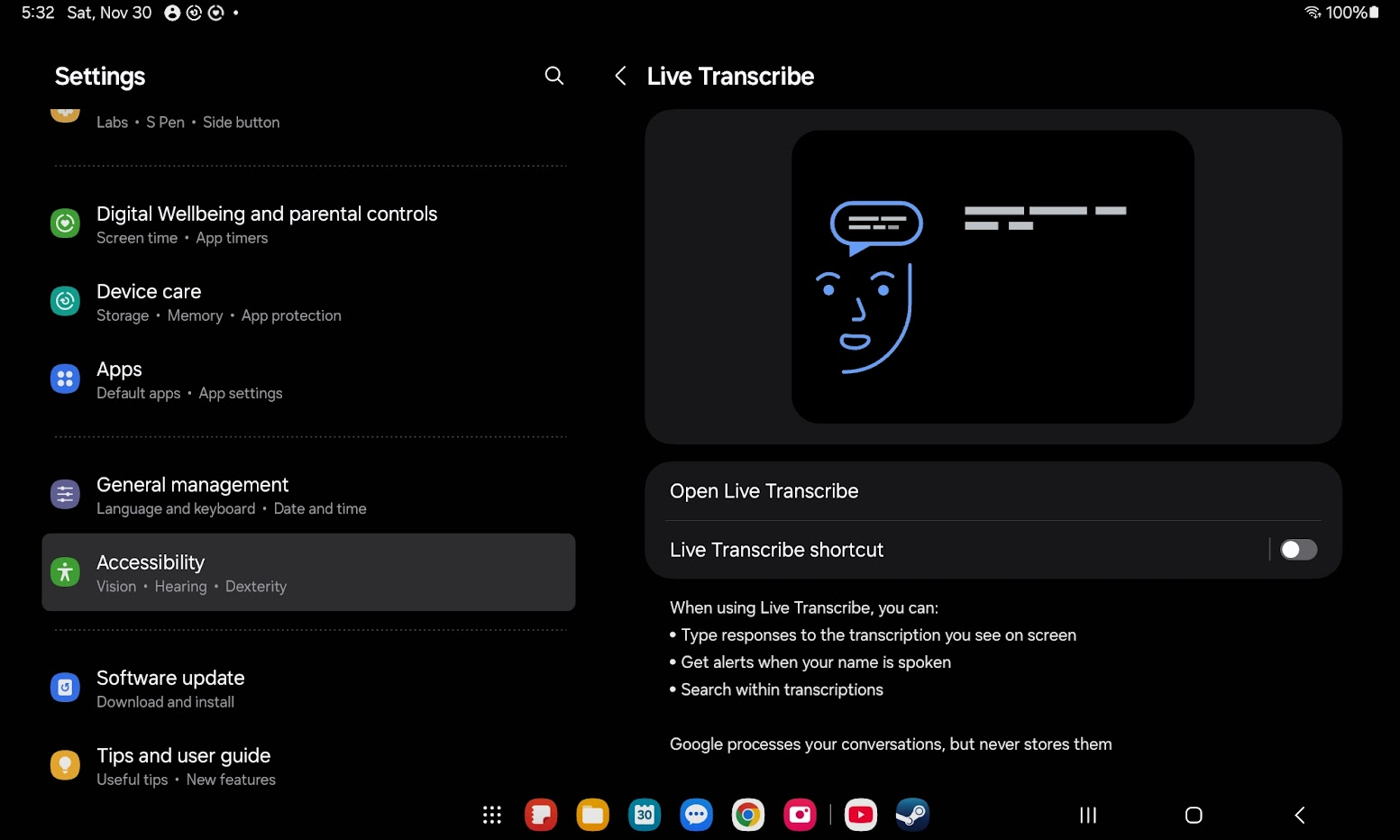Click 'Search within transcriptions' bullet
Viewport: 1400px width, 840px height.
(776, 689)
